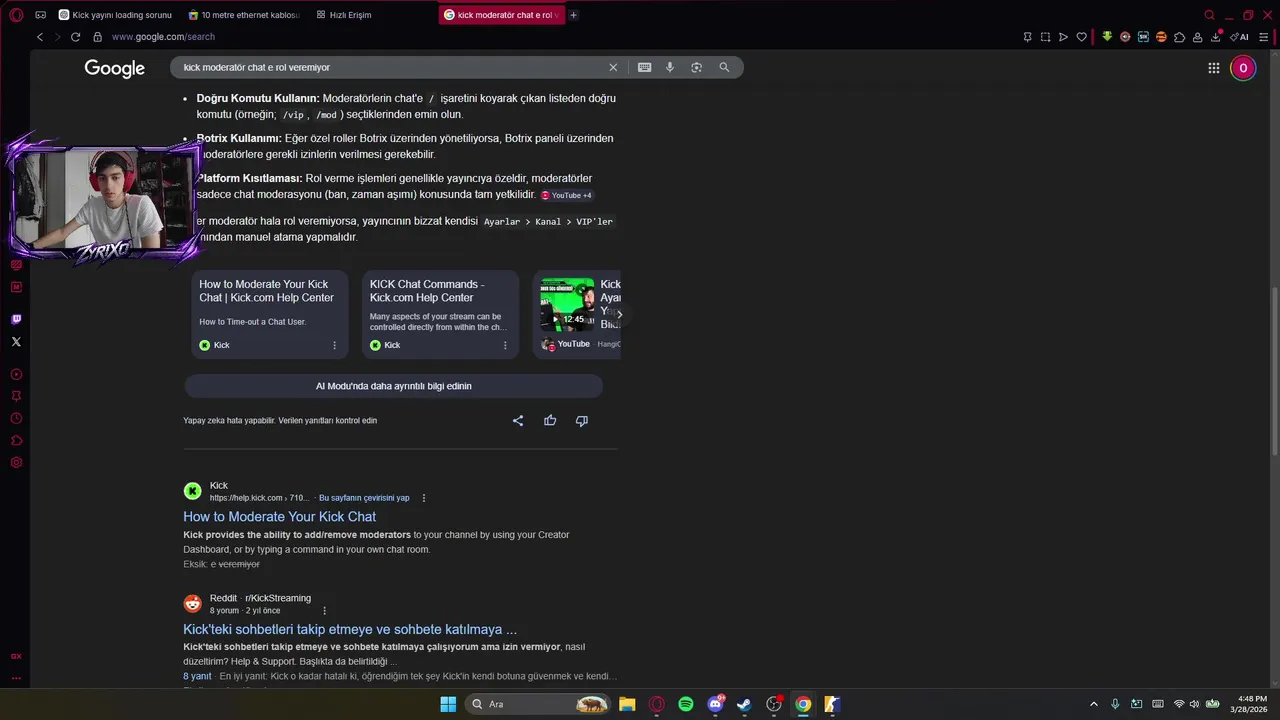Go to the Google homepage logo
Screen dimensions: 1280x720
(115, 68)
